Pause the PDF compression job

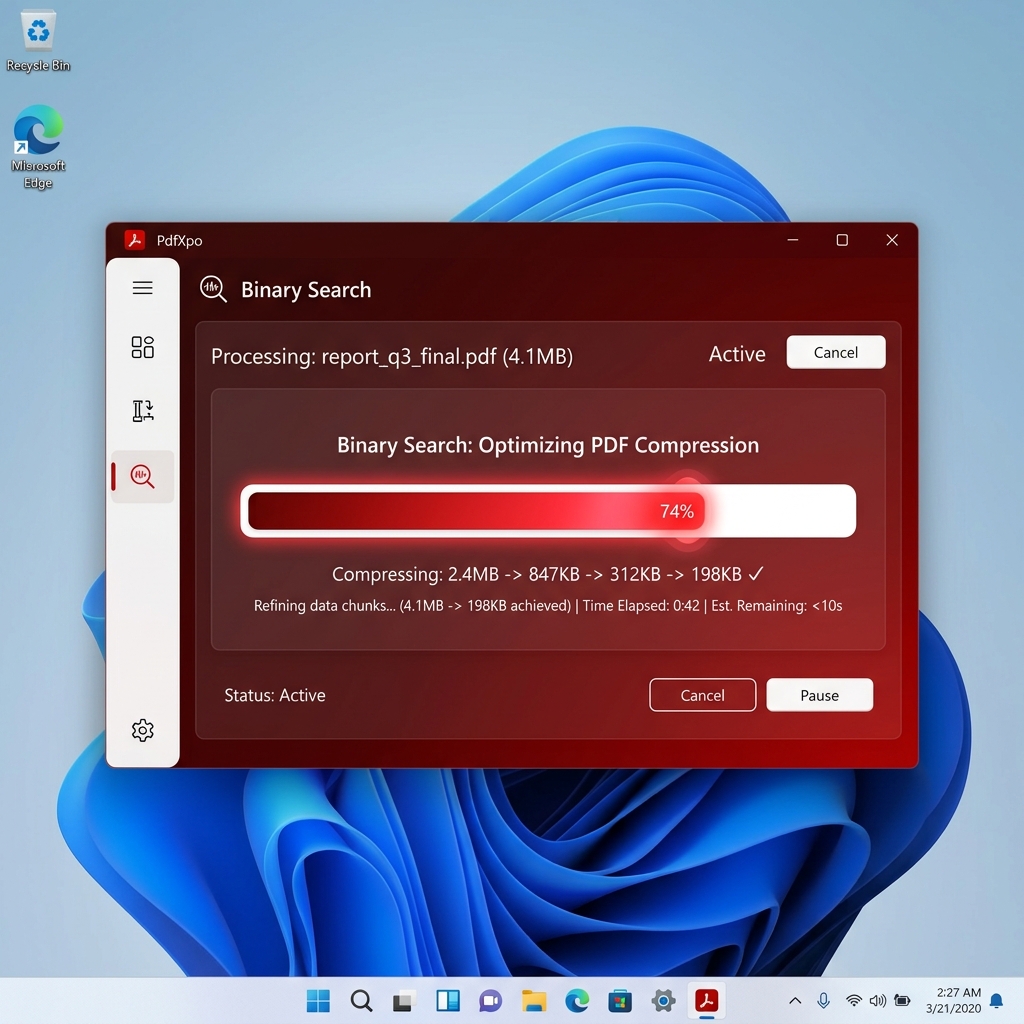tap(819, 695)
